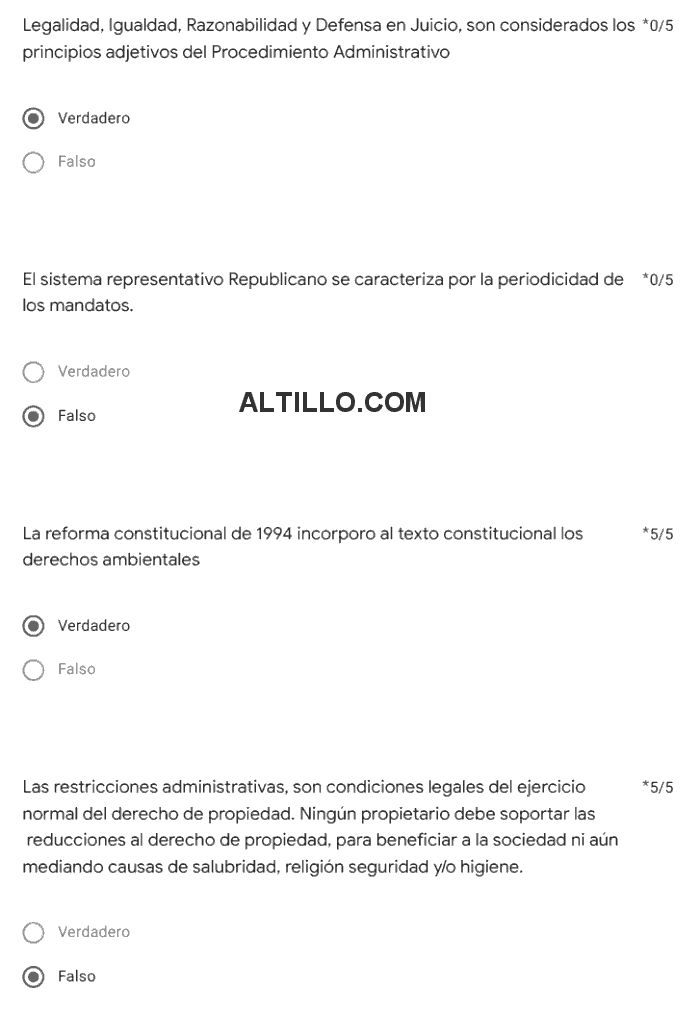Viewport: 700px width, 1017px height.
Task: Click the 0/5 score beside the Legalidad question
Action: (x=658, y=26)
